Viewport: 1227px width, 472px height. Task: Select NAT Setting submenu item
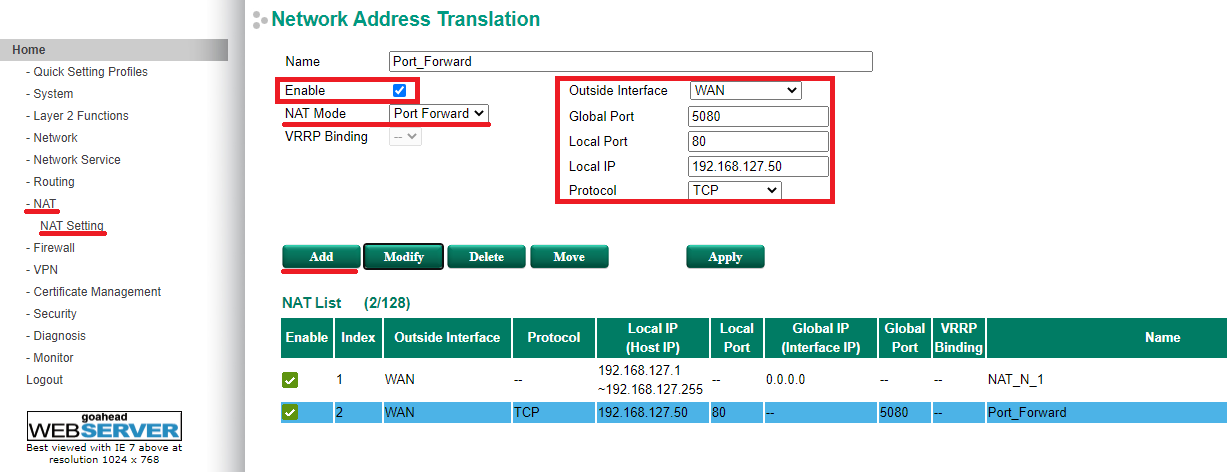(x=72, y=226)
